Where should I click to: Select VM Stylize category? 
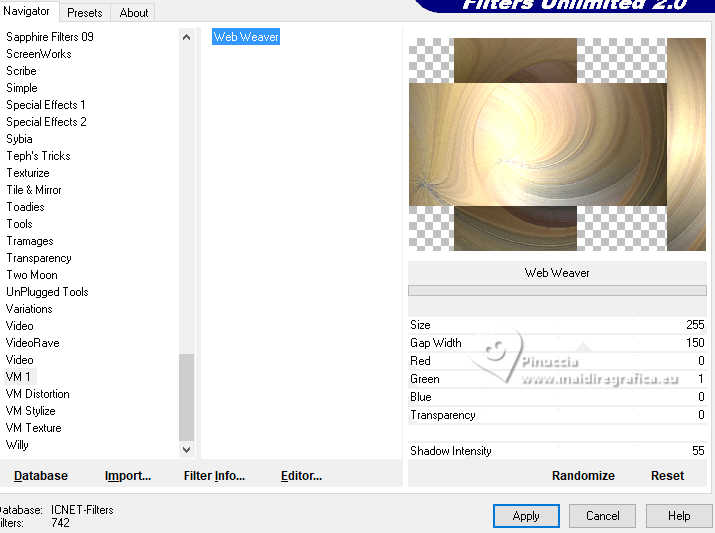click(31, 411)
